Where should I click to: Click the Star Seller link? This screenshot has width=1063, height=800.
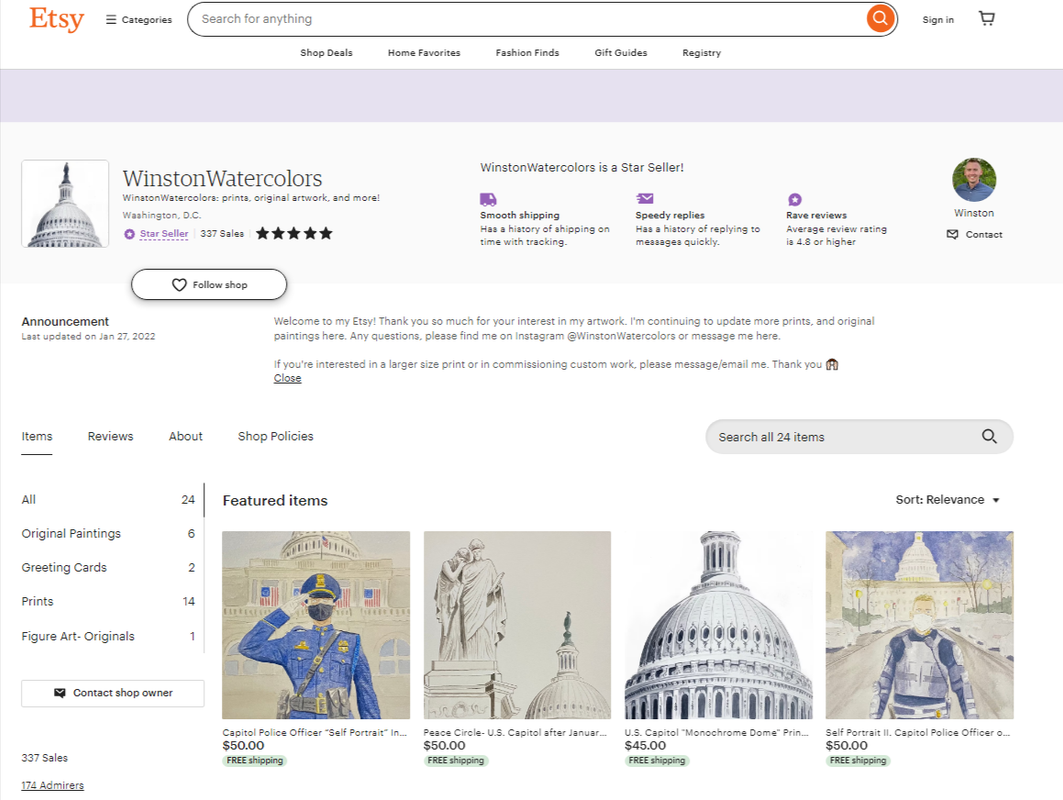(164, 234)
